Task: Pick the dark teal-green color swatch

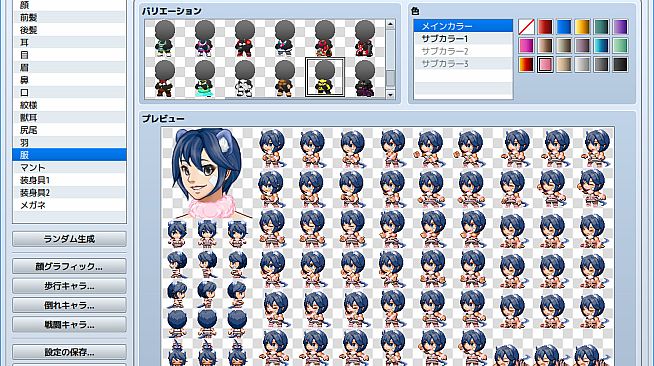Action: [x=601, y=27]
